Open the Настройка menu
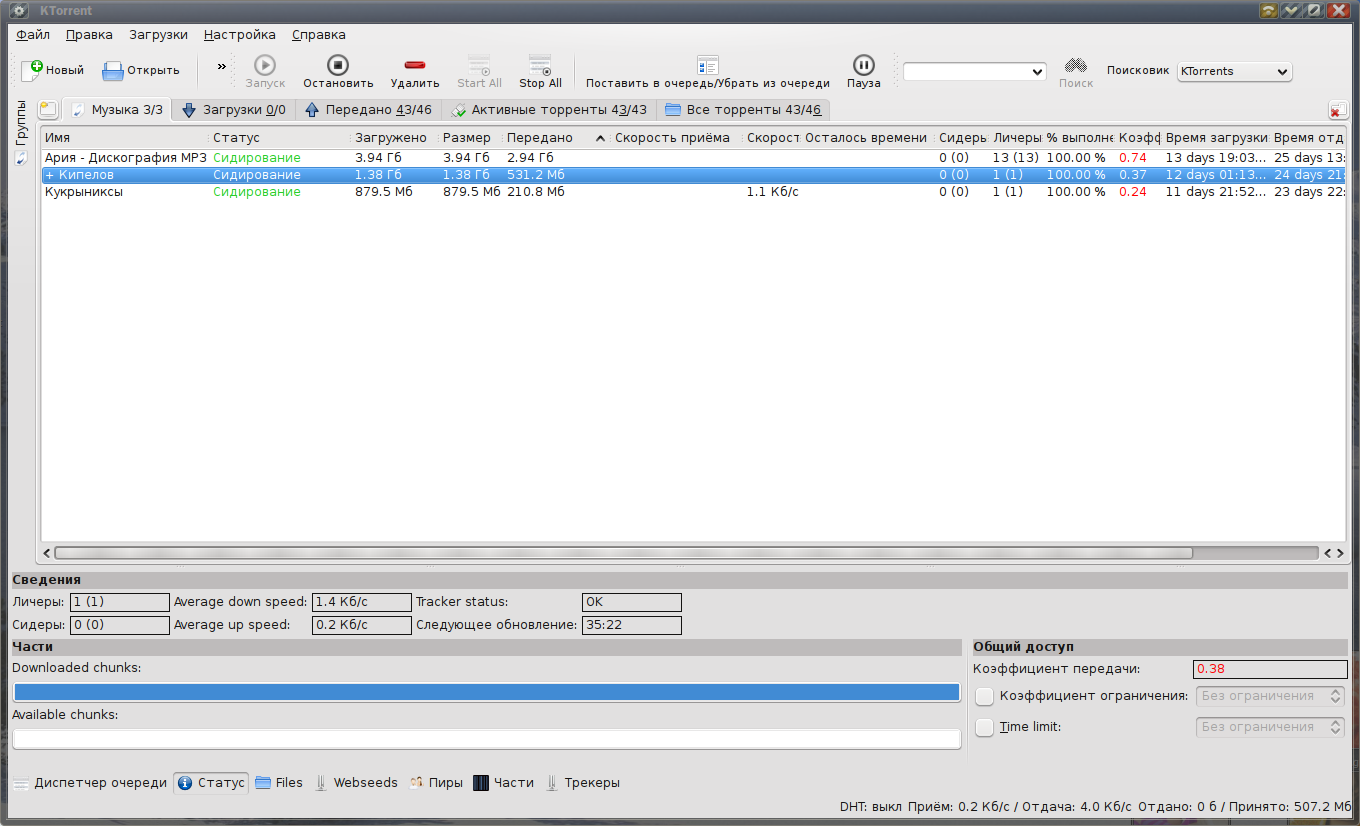Viewport: 1360px width, 826px height. pos(240,34)
